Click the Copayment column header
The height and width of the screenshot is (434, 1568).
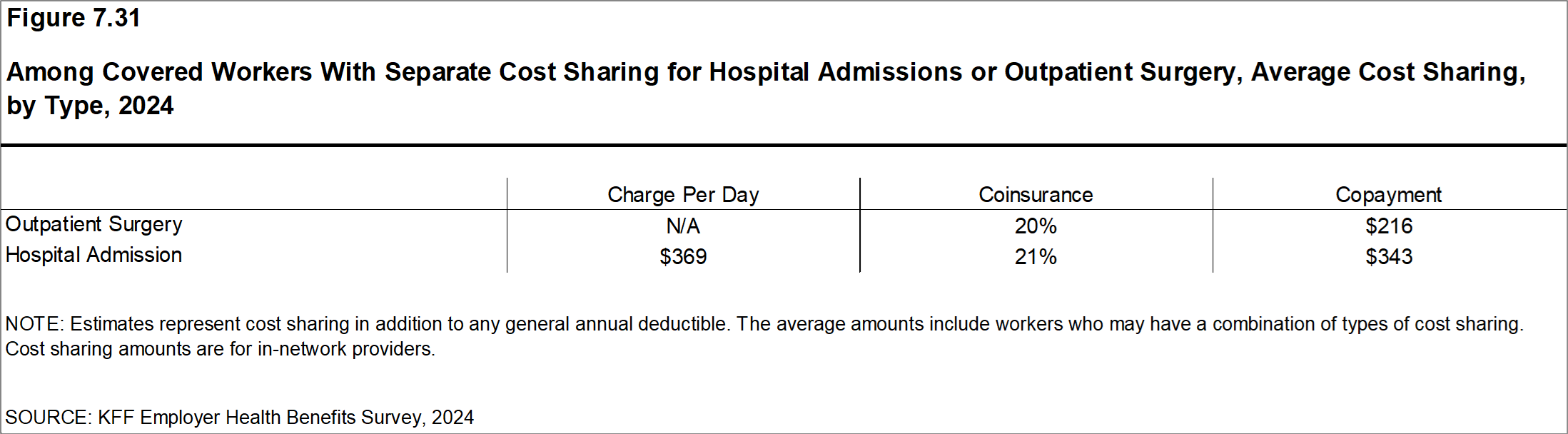[x=1388, y=195]
